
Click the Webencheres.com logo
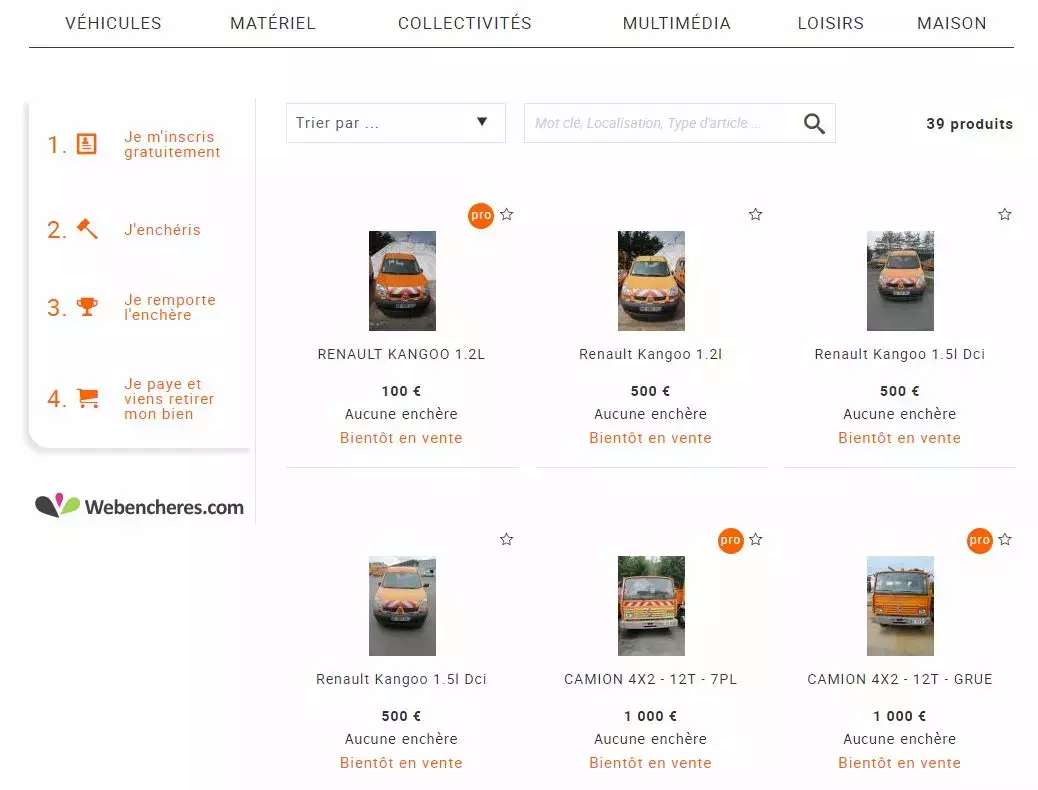point(139,506)
